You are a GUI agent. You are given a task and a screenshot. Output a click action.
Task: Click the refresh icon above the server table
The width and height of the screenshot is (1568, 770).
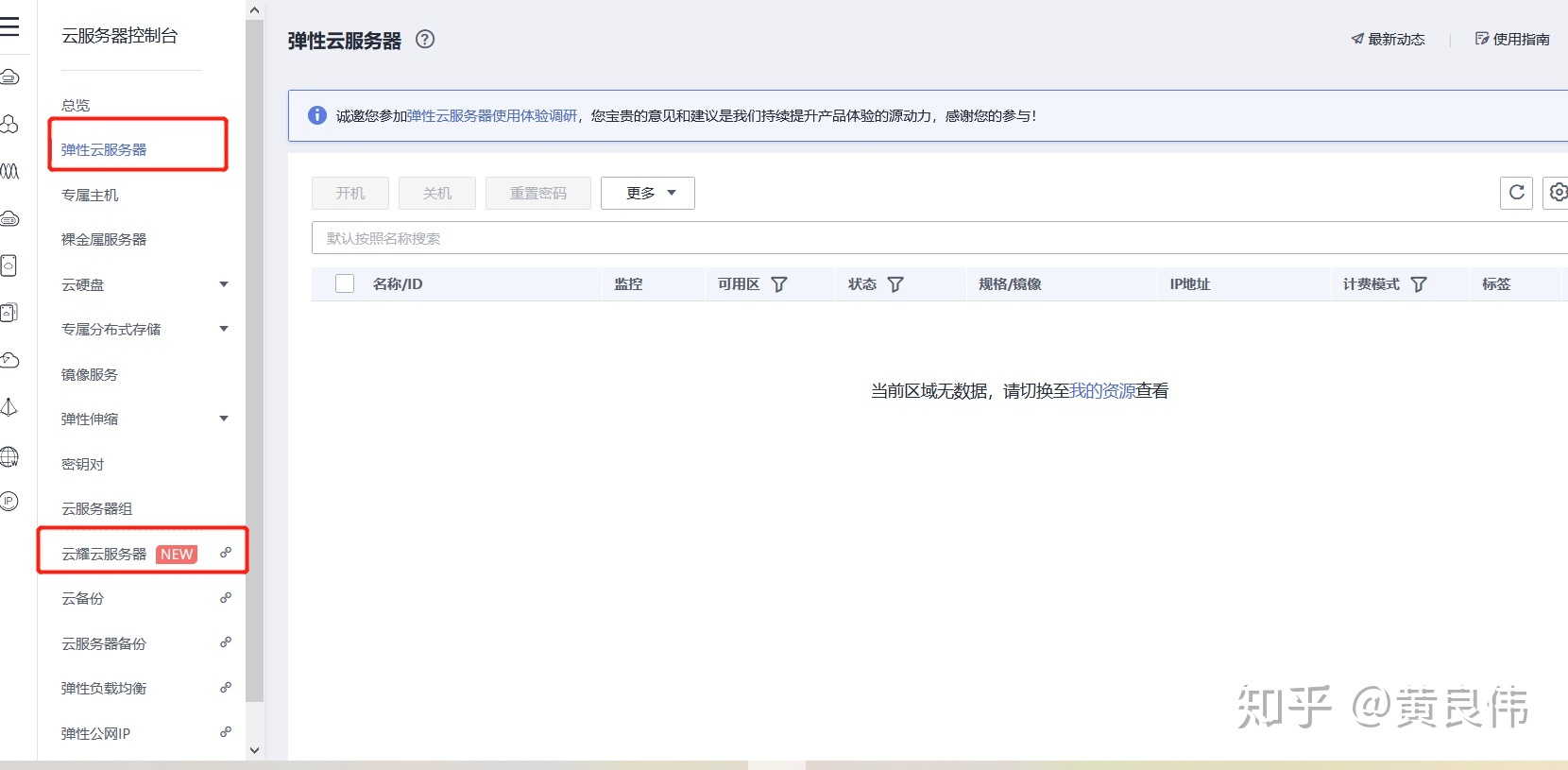tap(1516, 193)
